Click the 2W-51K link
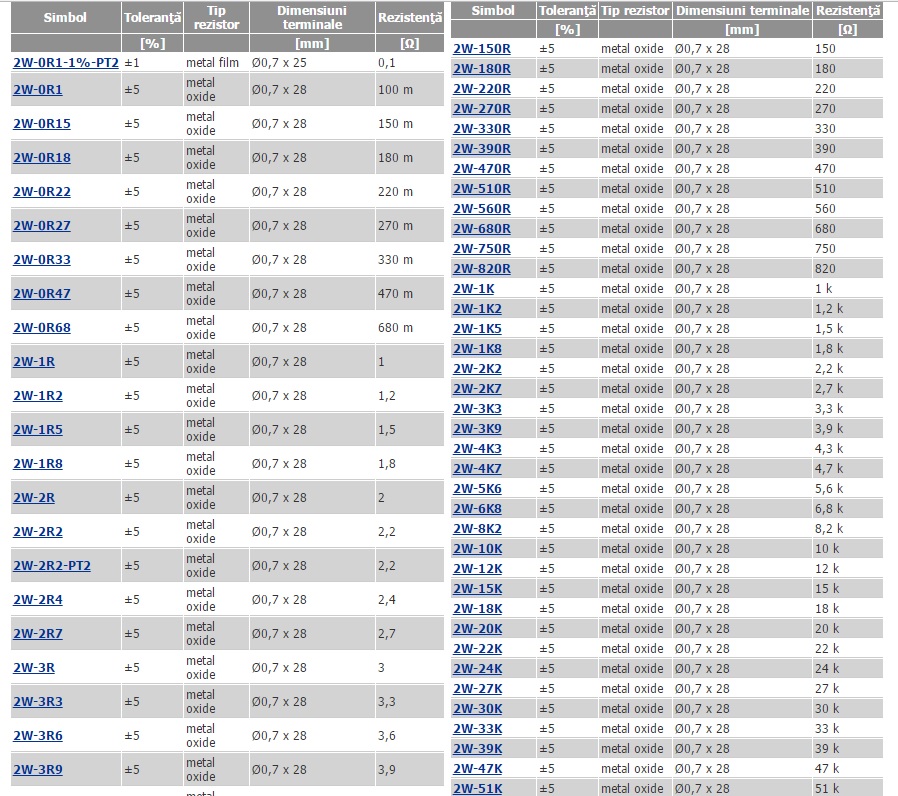The image size is (898, 796). pyautogui.click(x=478, y=789)
